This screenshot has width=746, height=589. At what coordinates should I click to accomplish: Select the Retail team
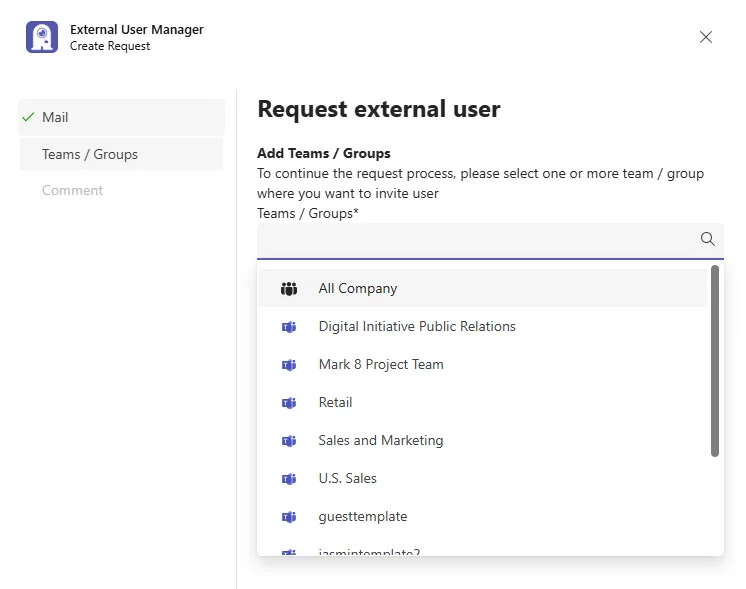(482, 402)
